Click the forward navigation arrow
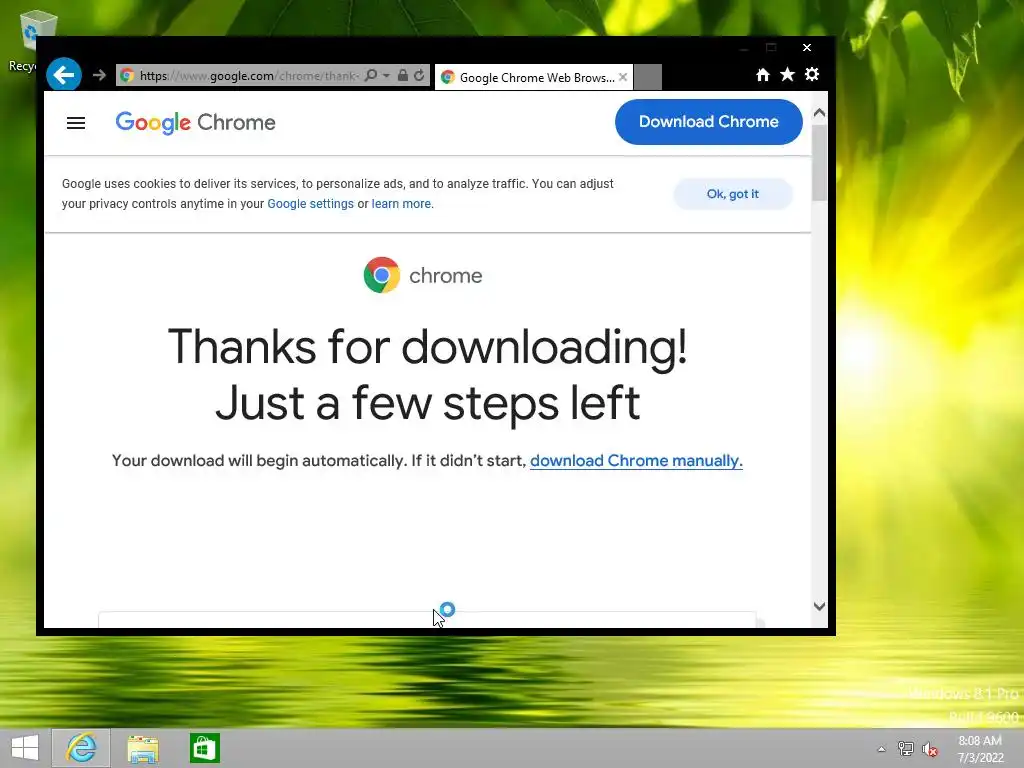 point(99,76)
